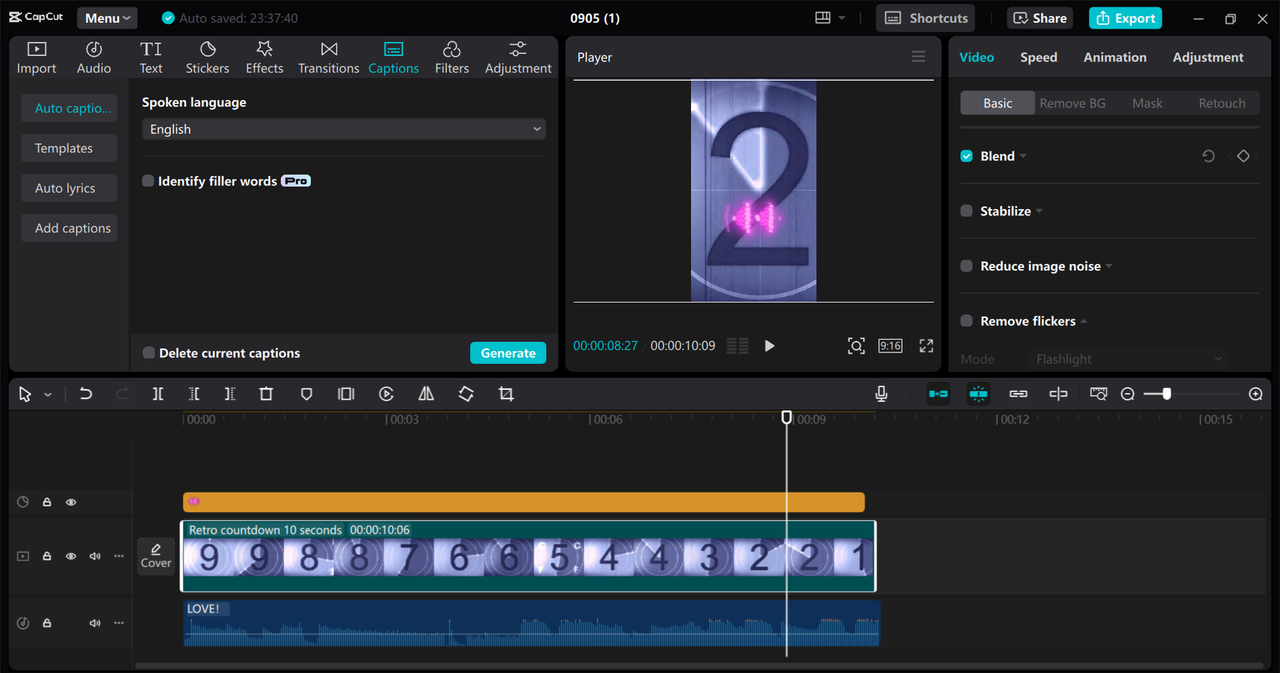Click the Delete left (trim start) tool
Screen dimensions: 1280x673
(x=194, y=394)
